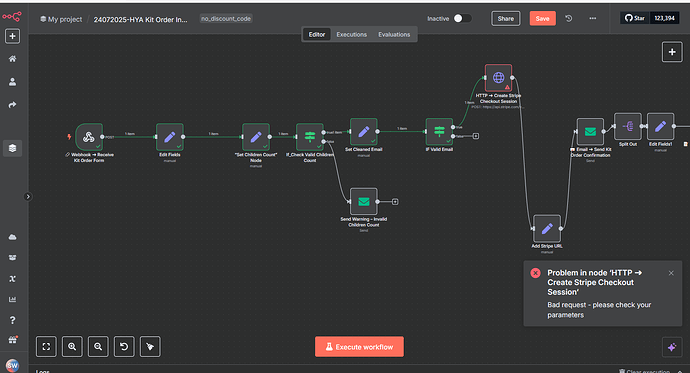
Task: Fit workflow to view
Action: tap(46, 347)
